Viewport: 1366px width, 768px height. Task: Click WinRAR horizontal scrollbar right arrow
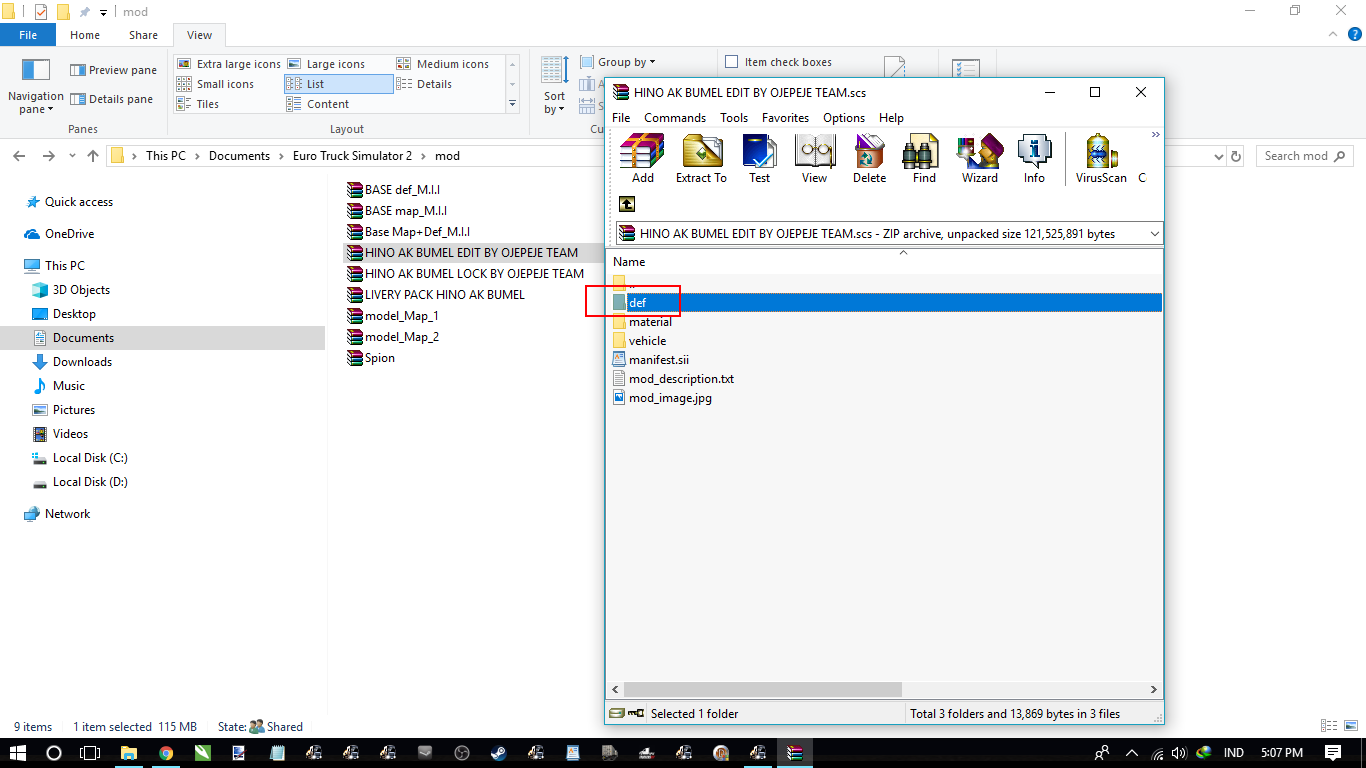coord(1153,689)
